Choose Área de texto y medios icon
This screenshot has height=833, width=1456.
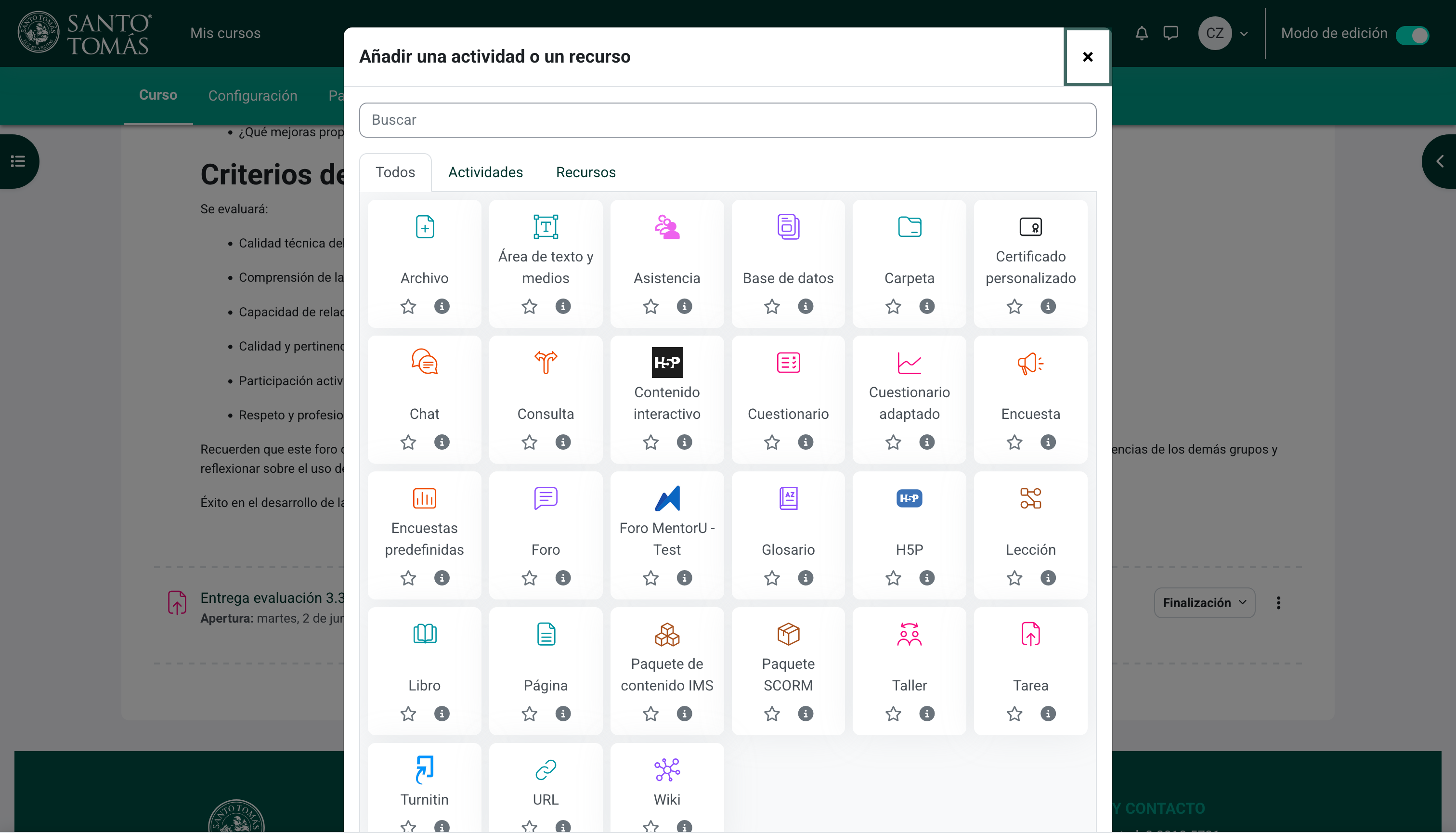point(546,227)
